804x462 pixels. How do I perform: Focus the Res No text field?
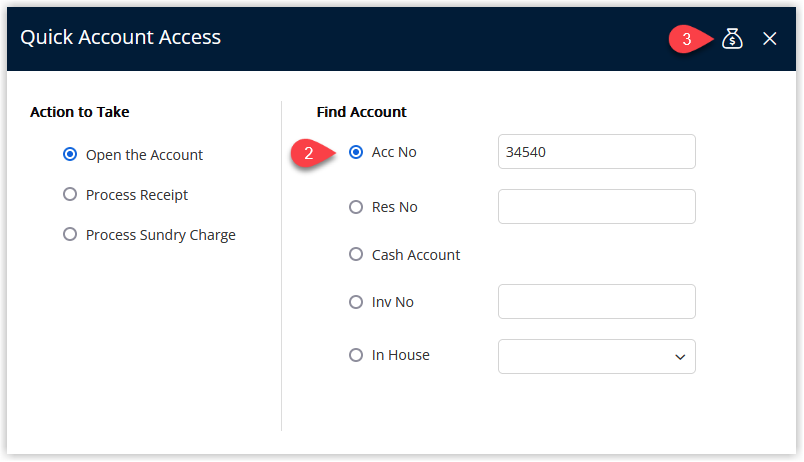pyautogui.click(x=596, y=207)
